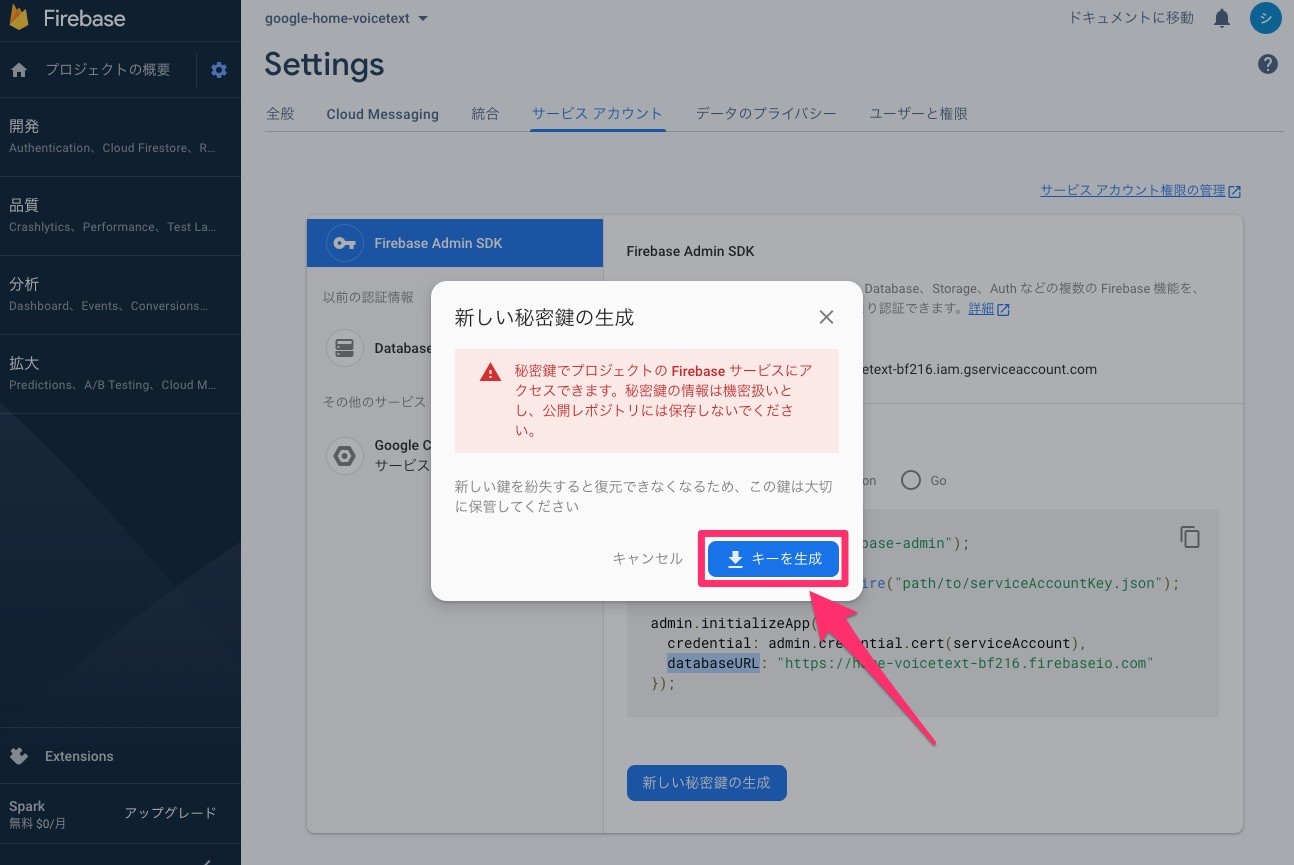This screenshot has width=1294, height=865.
Task: Expand the 拡大 sidebar section
Action: tap(120, 374)
